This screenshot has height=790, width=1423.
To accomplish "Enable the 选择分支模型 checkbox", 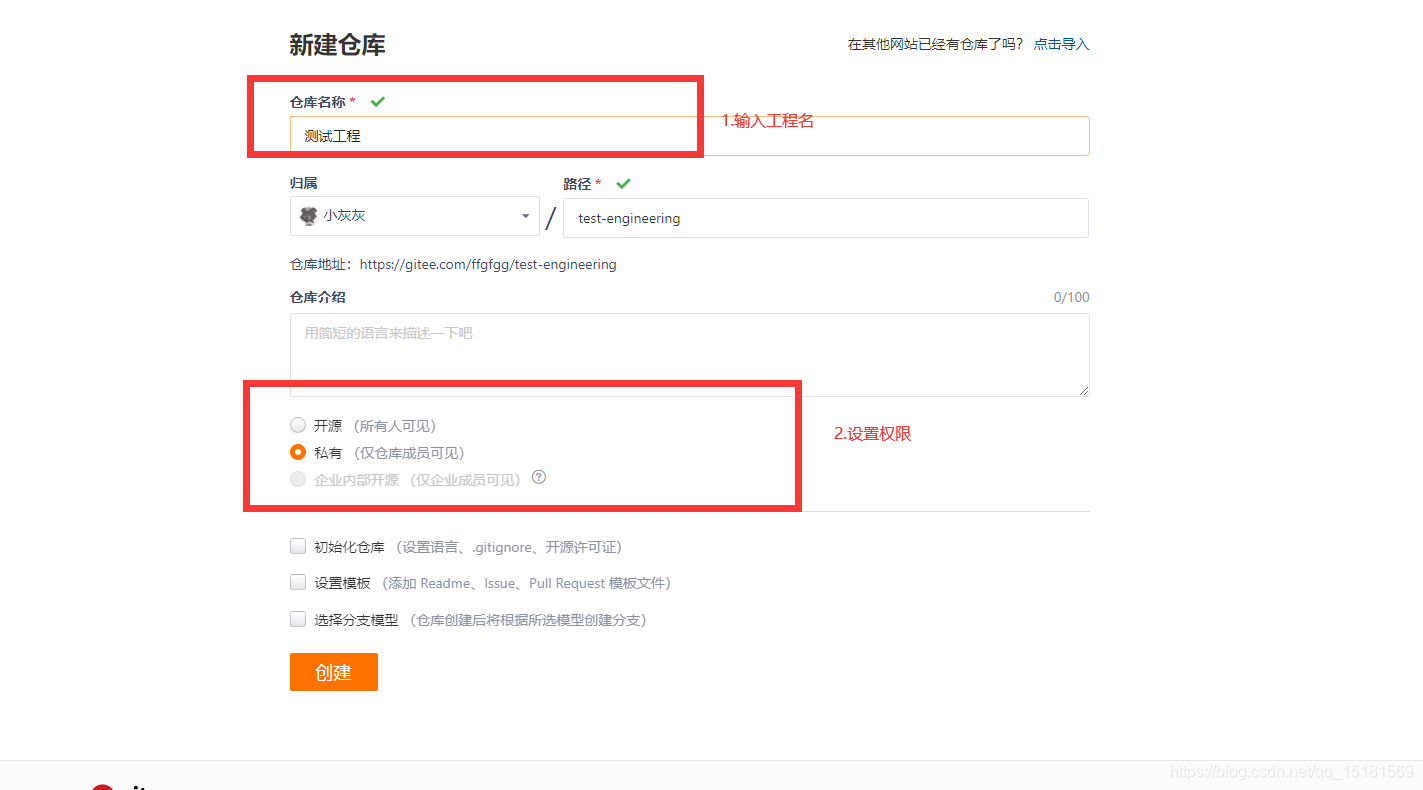I will point(298,619).
